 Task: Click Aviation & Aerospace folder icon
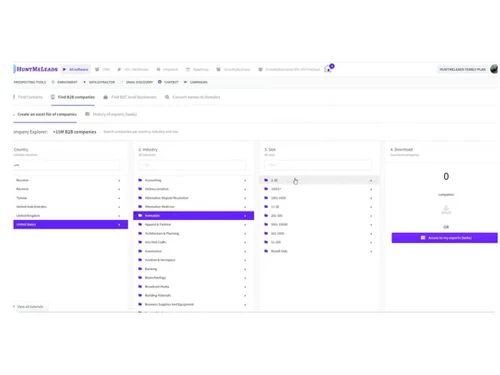140,260
